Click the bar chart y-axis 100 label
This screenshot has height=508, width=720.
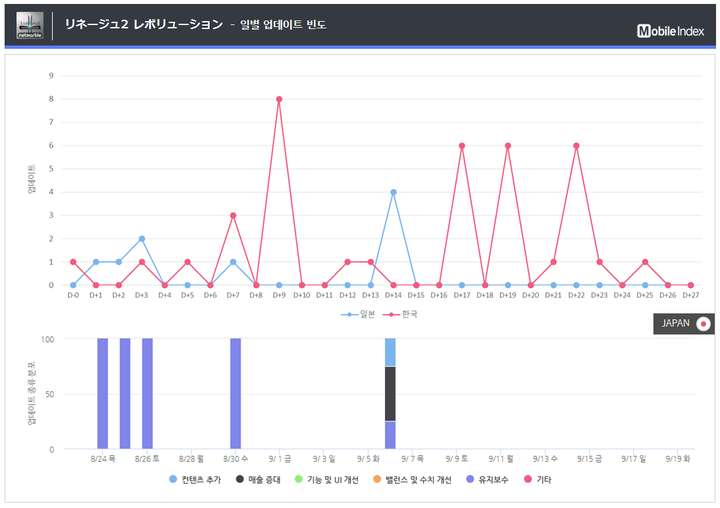(x=48, y=339)
